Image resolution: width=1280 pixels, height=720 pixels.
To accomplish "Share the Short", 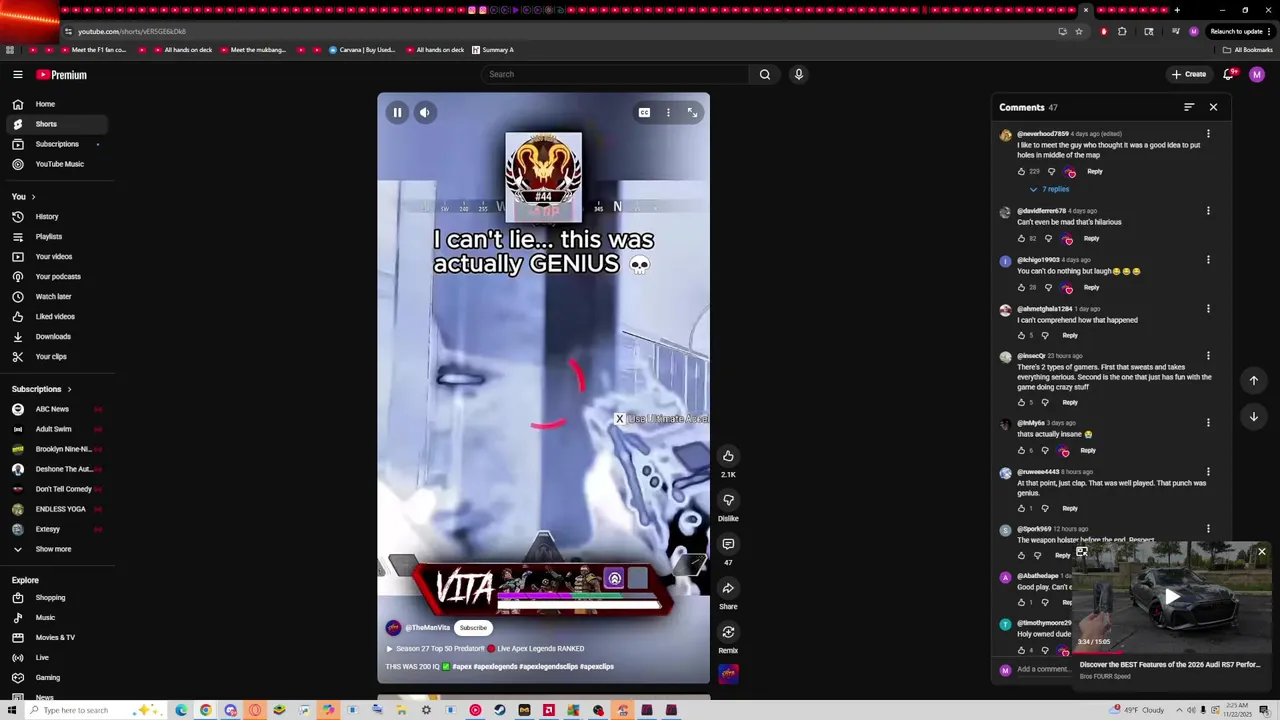I will tap(728, 588).
